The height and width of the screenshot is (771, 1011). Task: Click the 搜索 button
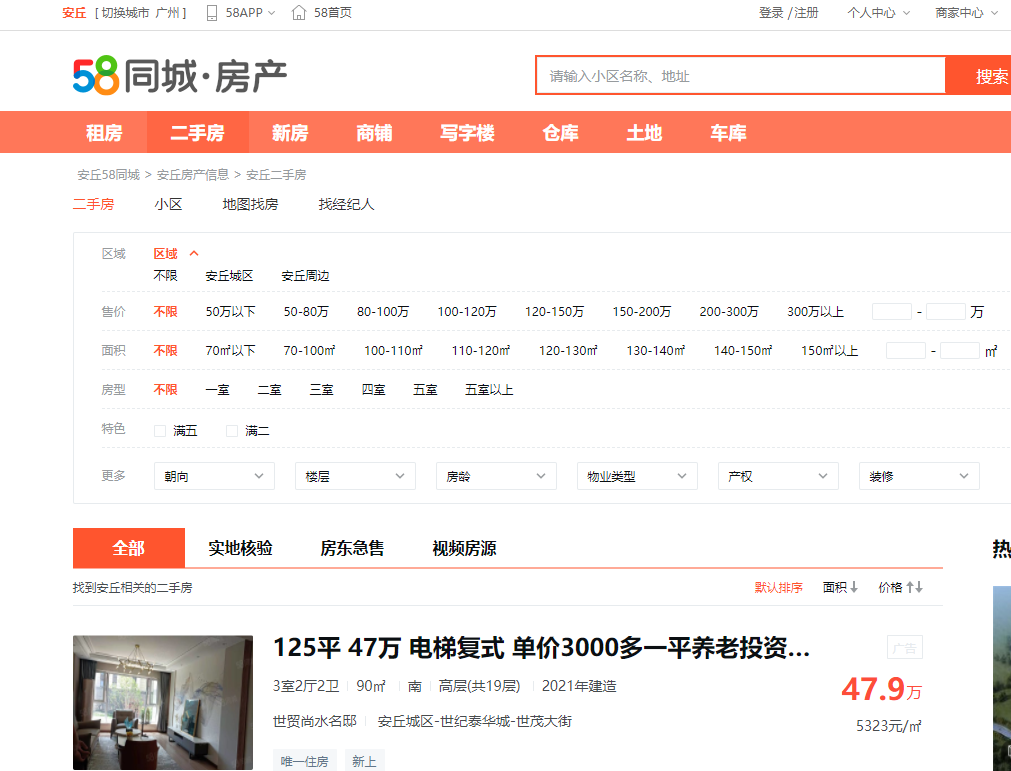(x=979, y=76)
